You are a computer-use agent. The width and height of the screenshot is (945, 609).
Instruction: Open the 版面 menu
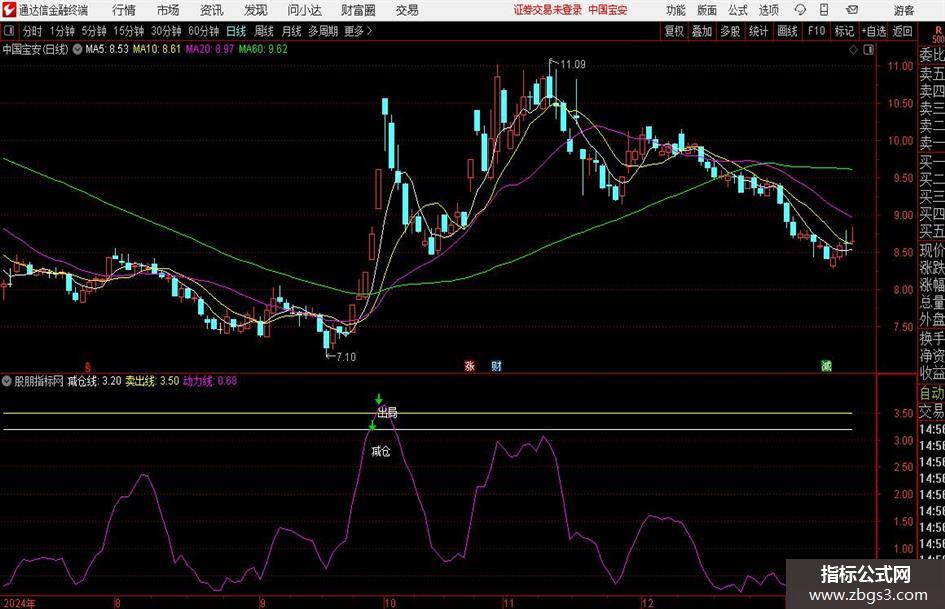tap(706, 10)
